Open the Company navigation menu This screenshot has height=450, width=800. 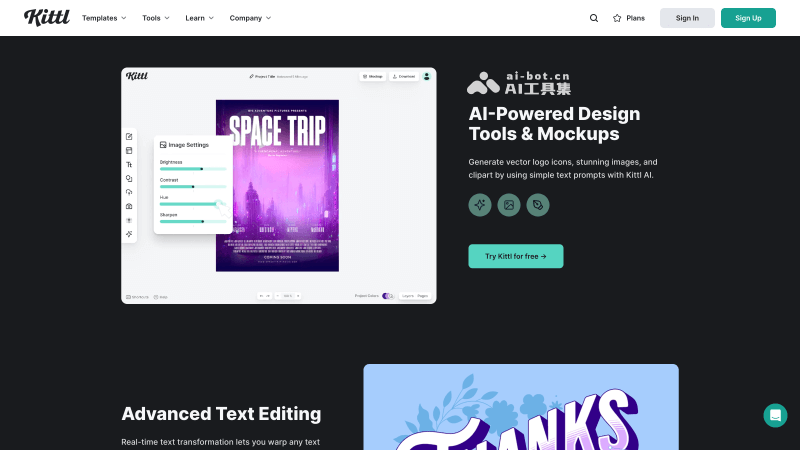click(x=250, y=18)
